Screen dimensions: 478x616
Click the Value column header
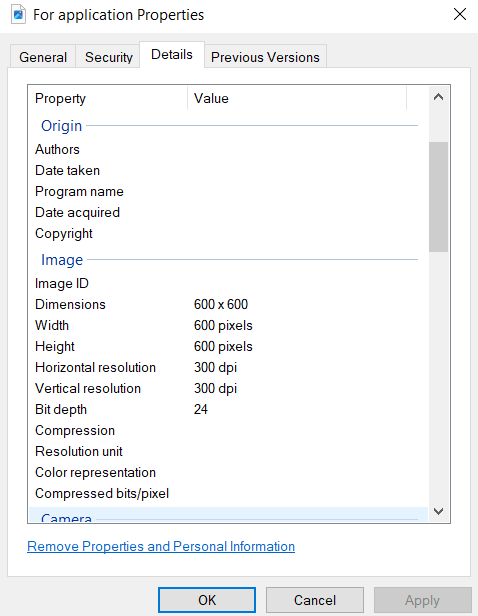coord(297,98)
